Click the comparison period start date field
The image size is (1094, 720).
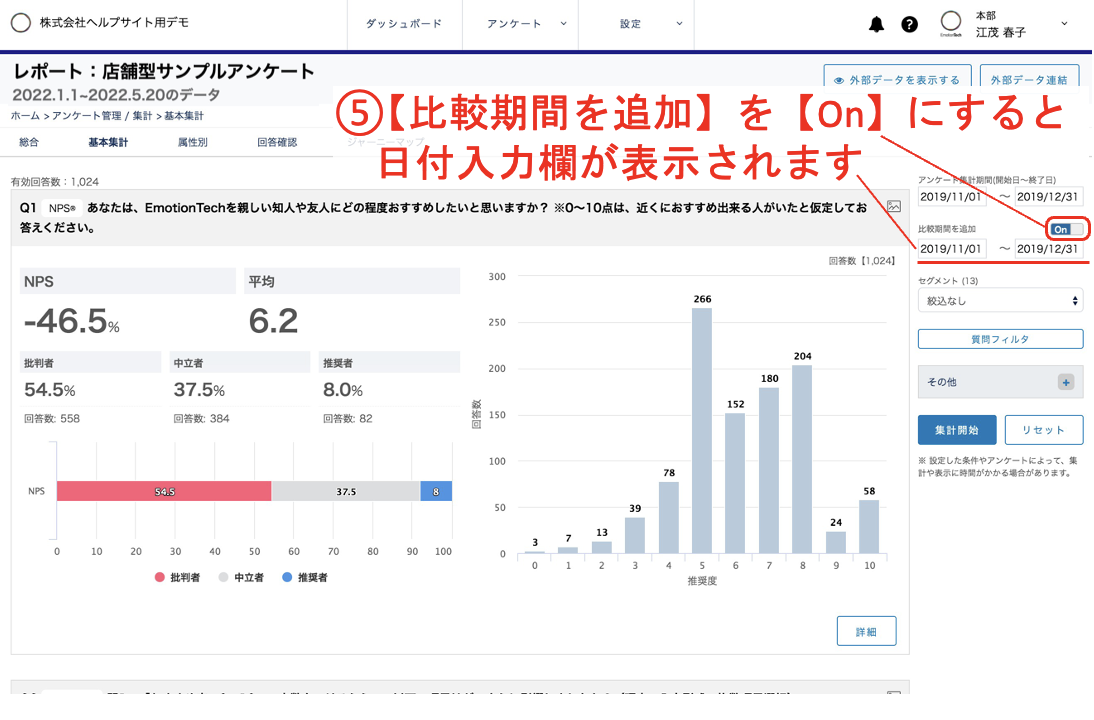pos(952,249)
